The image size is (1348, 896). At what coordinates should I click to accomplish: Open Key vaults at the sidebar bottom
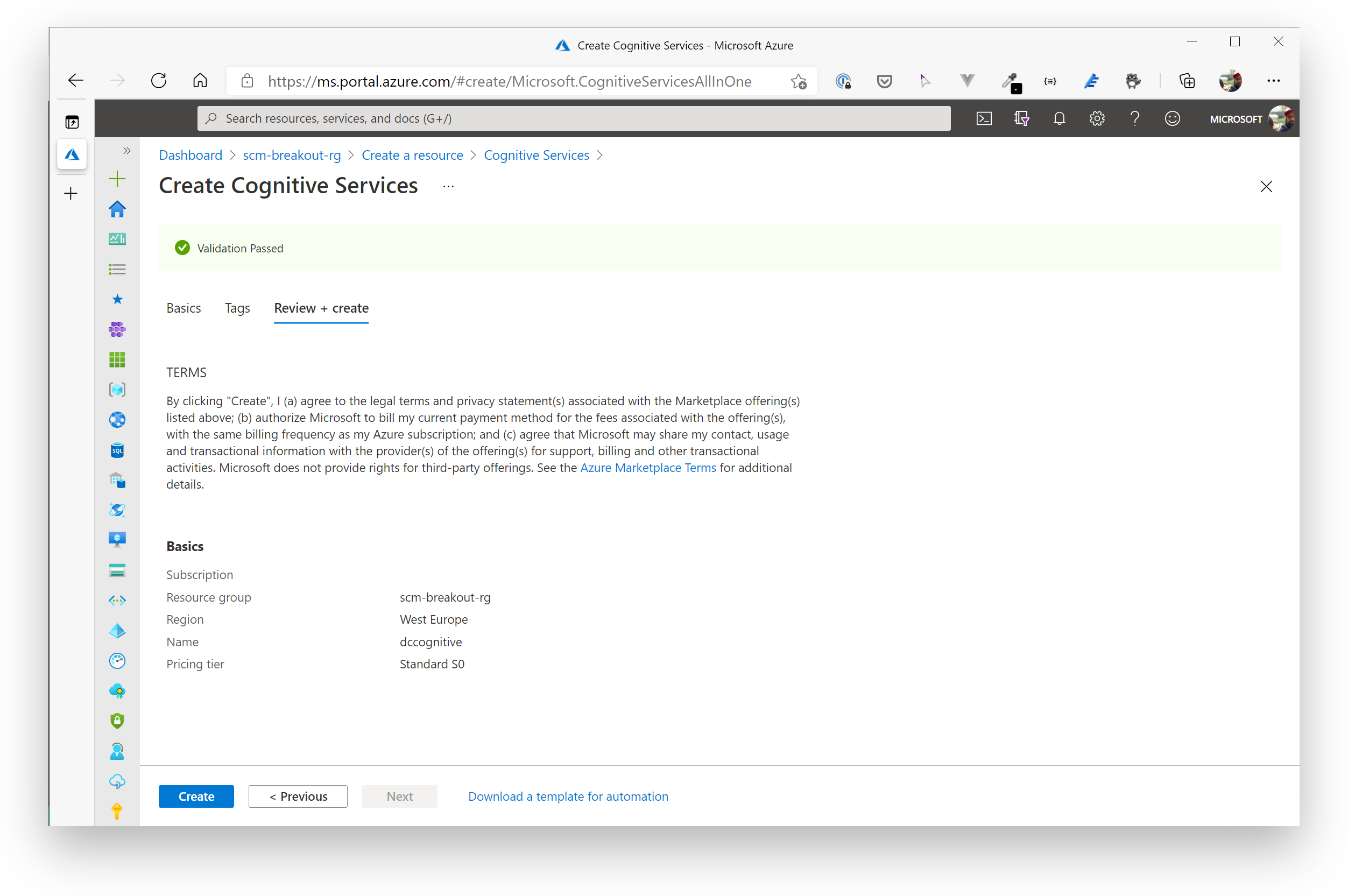click(117, 812)
